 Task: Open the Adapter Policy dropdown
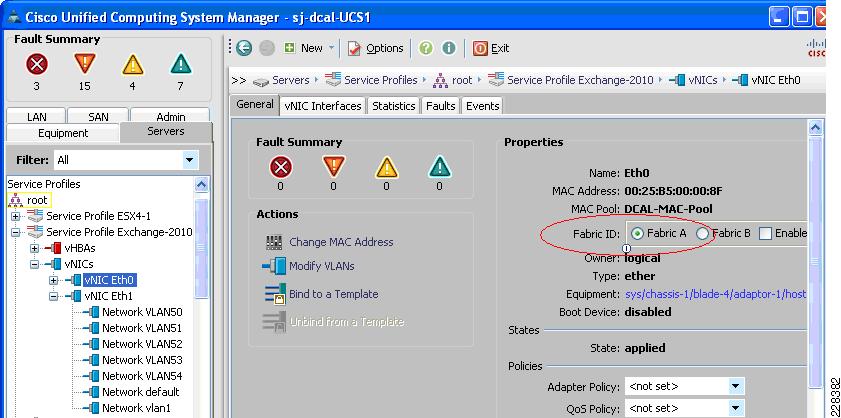[736, 386]
